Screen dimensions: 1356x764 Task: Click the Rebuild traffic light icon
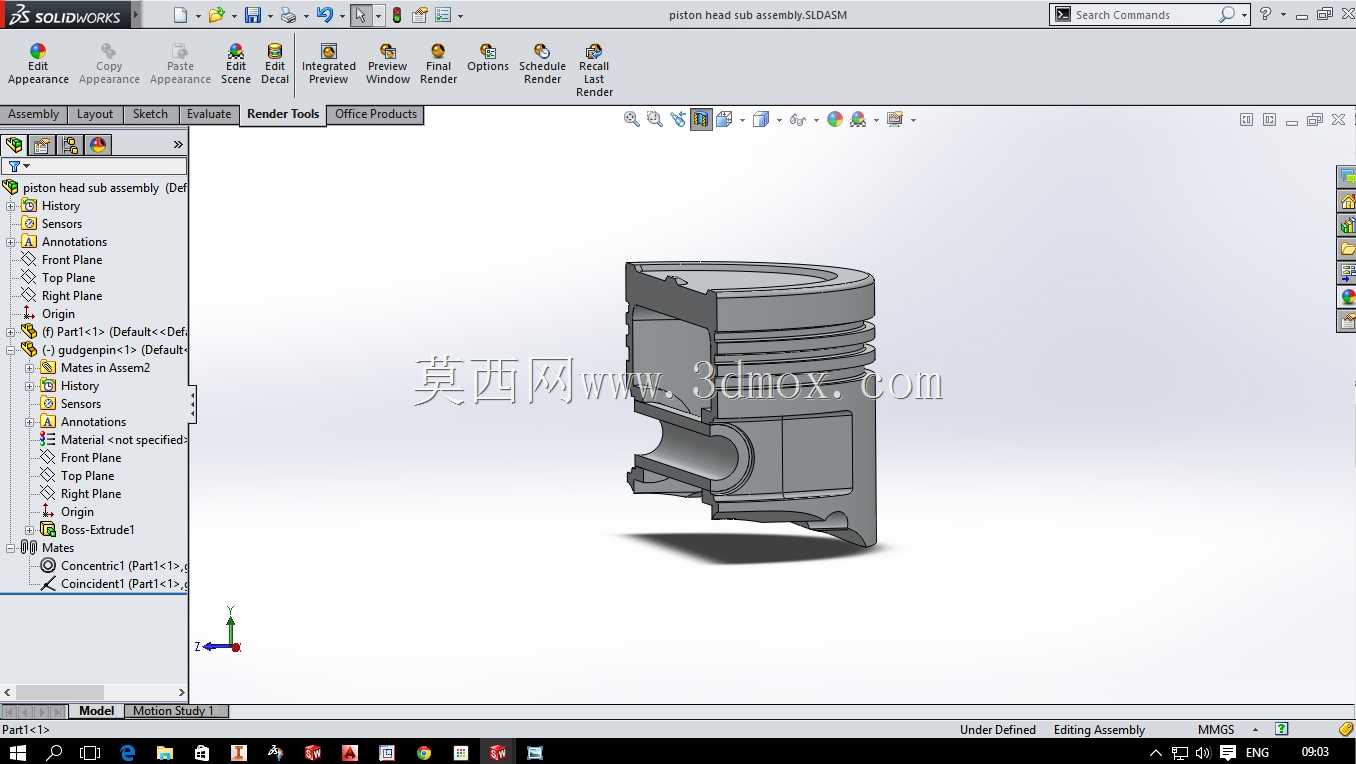click(397, 15)
